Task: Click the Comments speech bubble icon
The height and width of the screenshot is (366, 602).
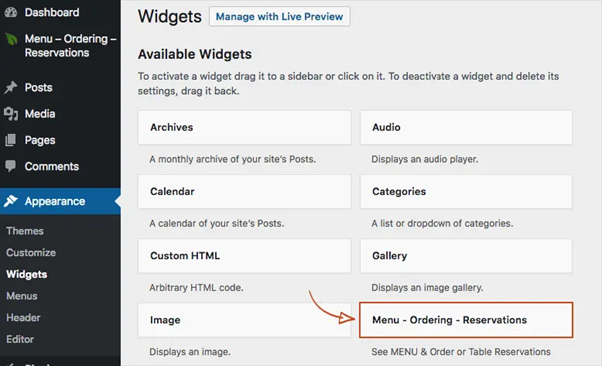Action: (x=11, y=166)
